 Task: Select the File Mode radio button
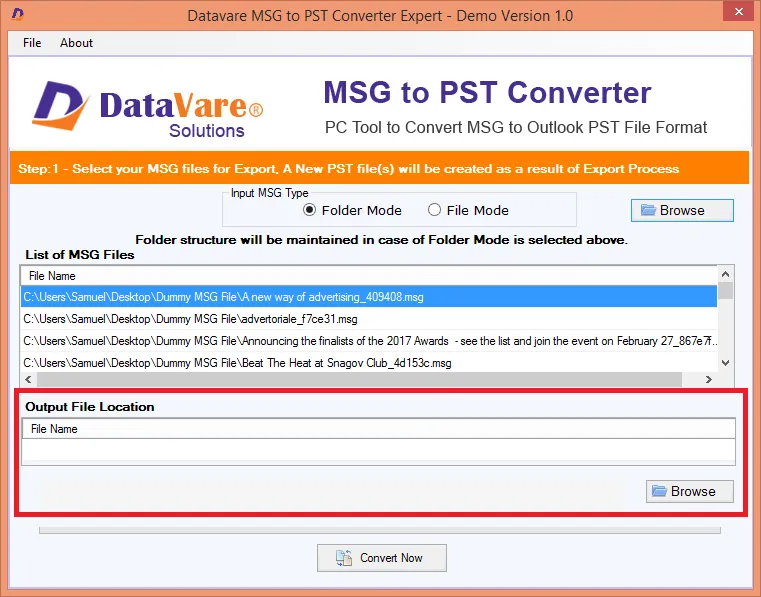(434, 210)
